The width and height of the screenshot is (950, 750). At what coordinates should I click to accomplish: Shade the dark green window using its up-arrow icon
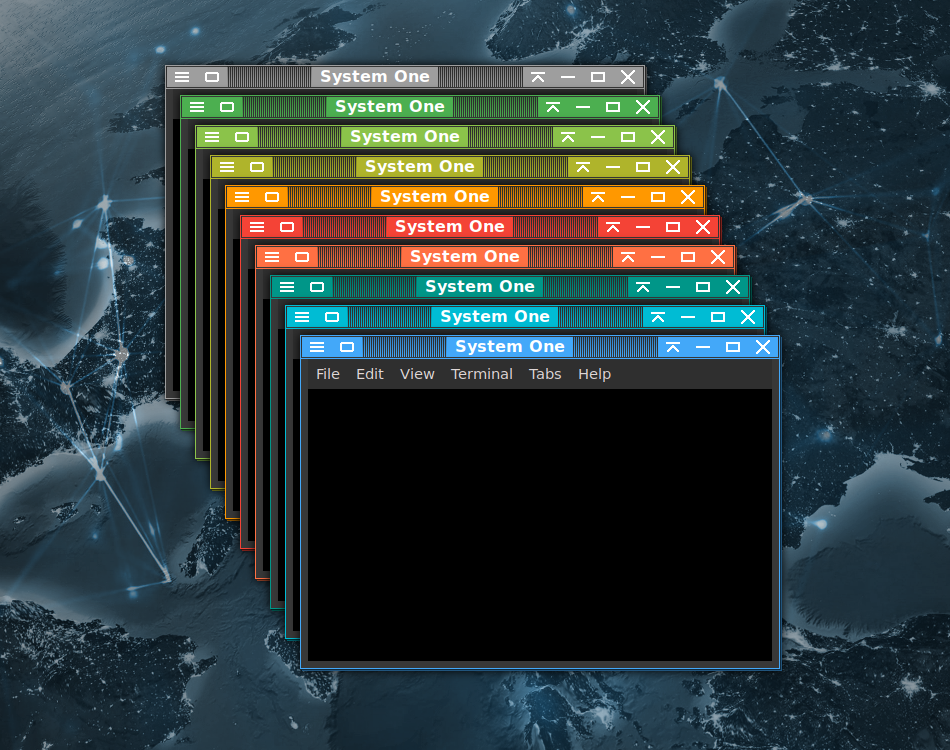553,107
